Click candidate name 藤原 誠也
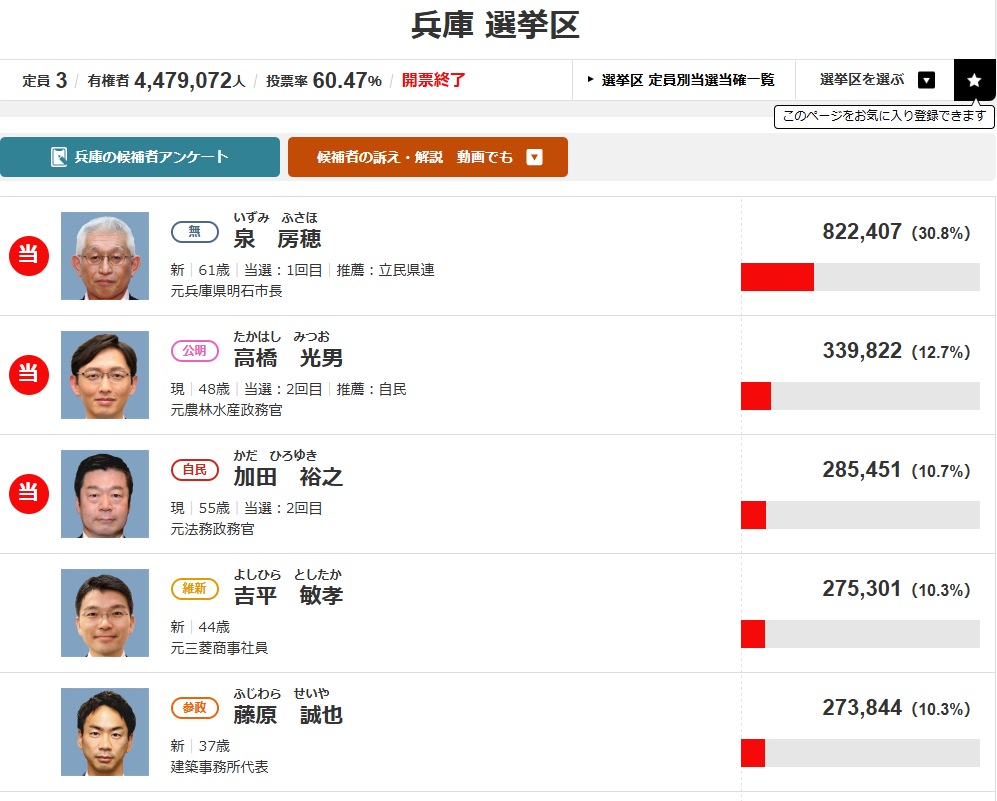Screen dimensions: 997x801 coord(288,715)
